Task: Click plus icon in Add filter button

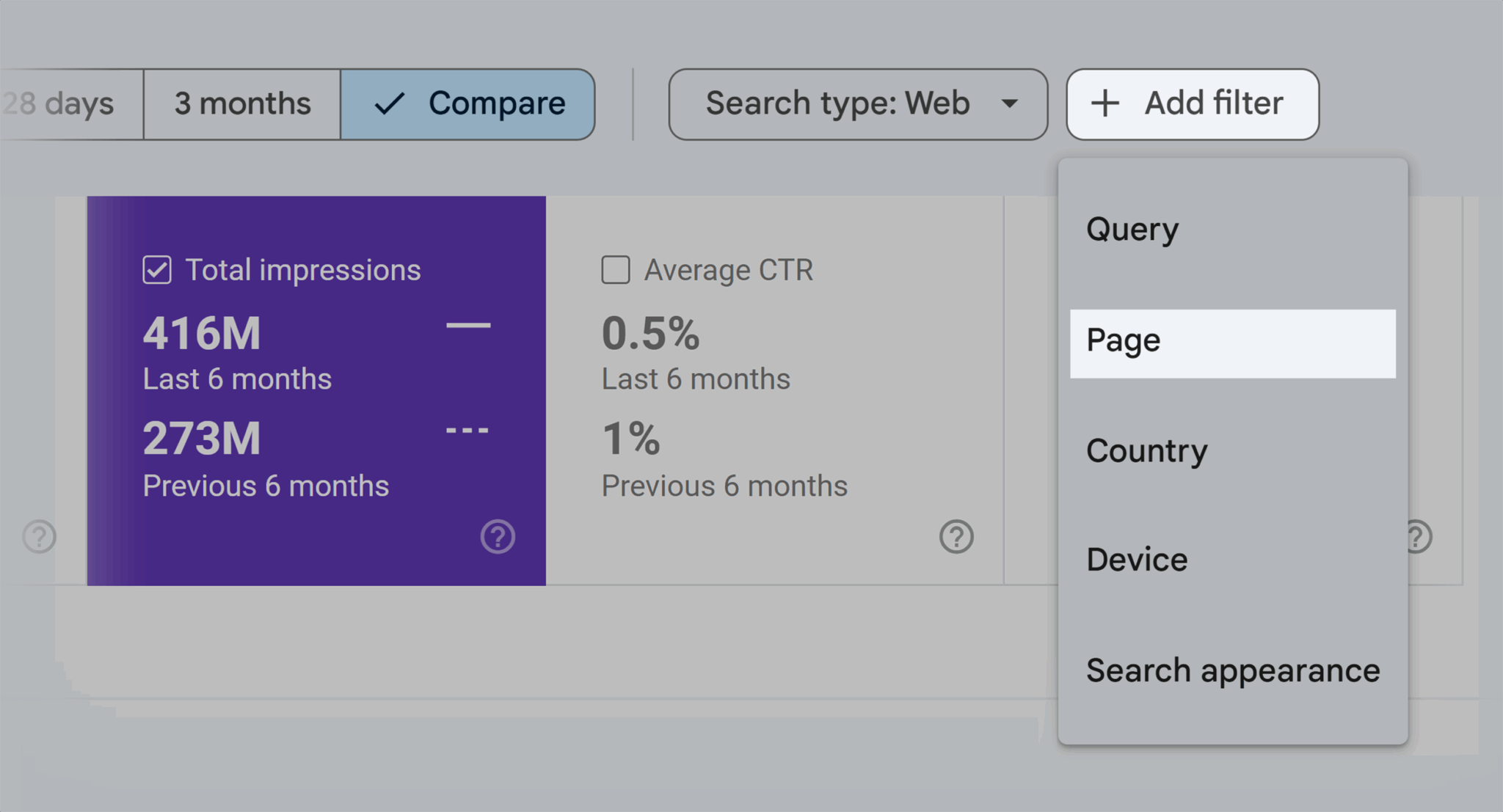Action: [1104, 103]
